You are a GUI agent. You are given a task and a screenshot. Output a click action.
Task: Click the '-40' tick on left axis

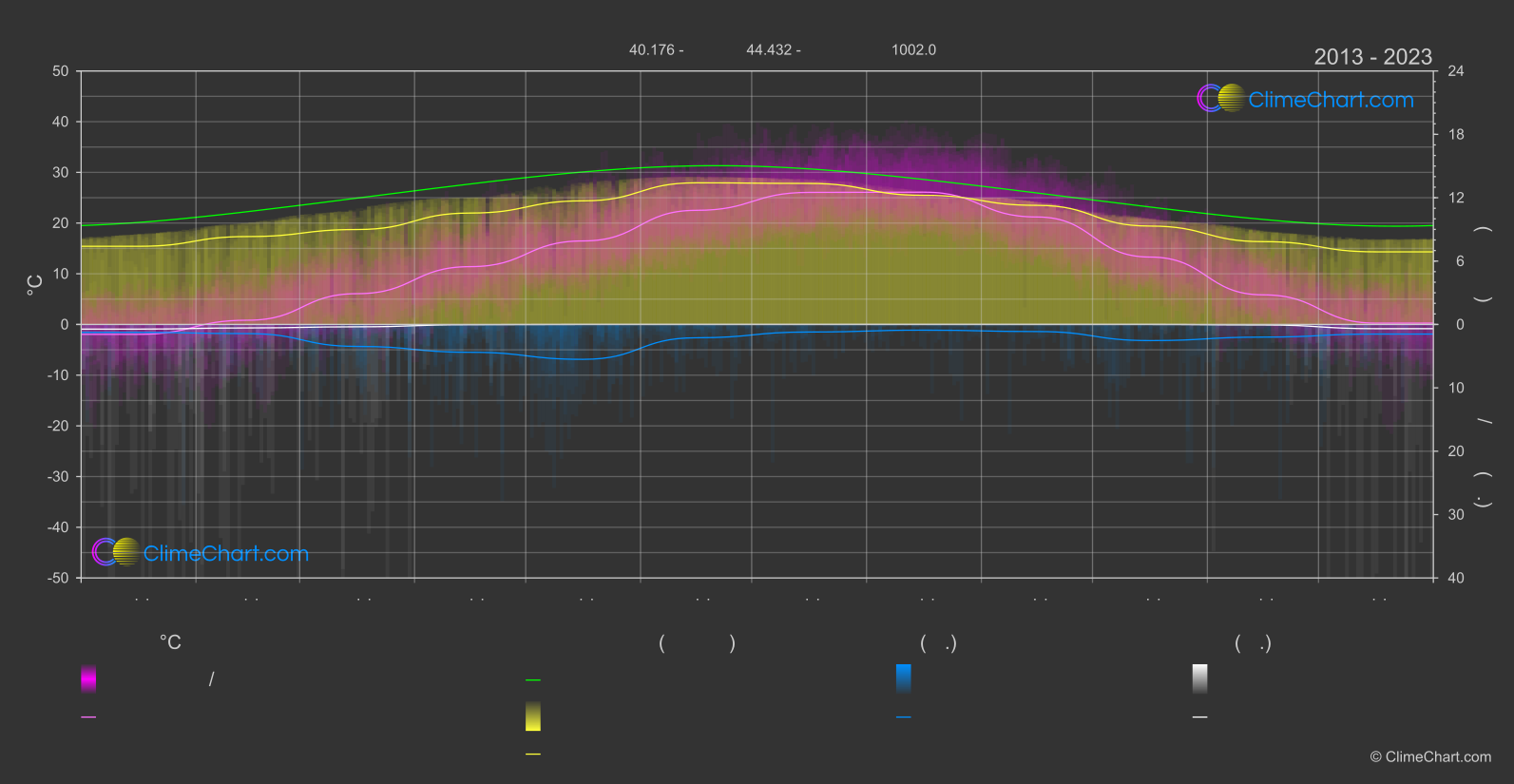pyautogui.click(x=59, y=527)
